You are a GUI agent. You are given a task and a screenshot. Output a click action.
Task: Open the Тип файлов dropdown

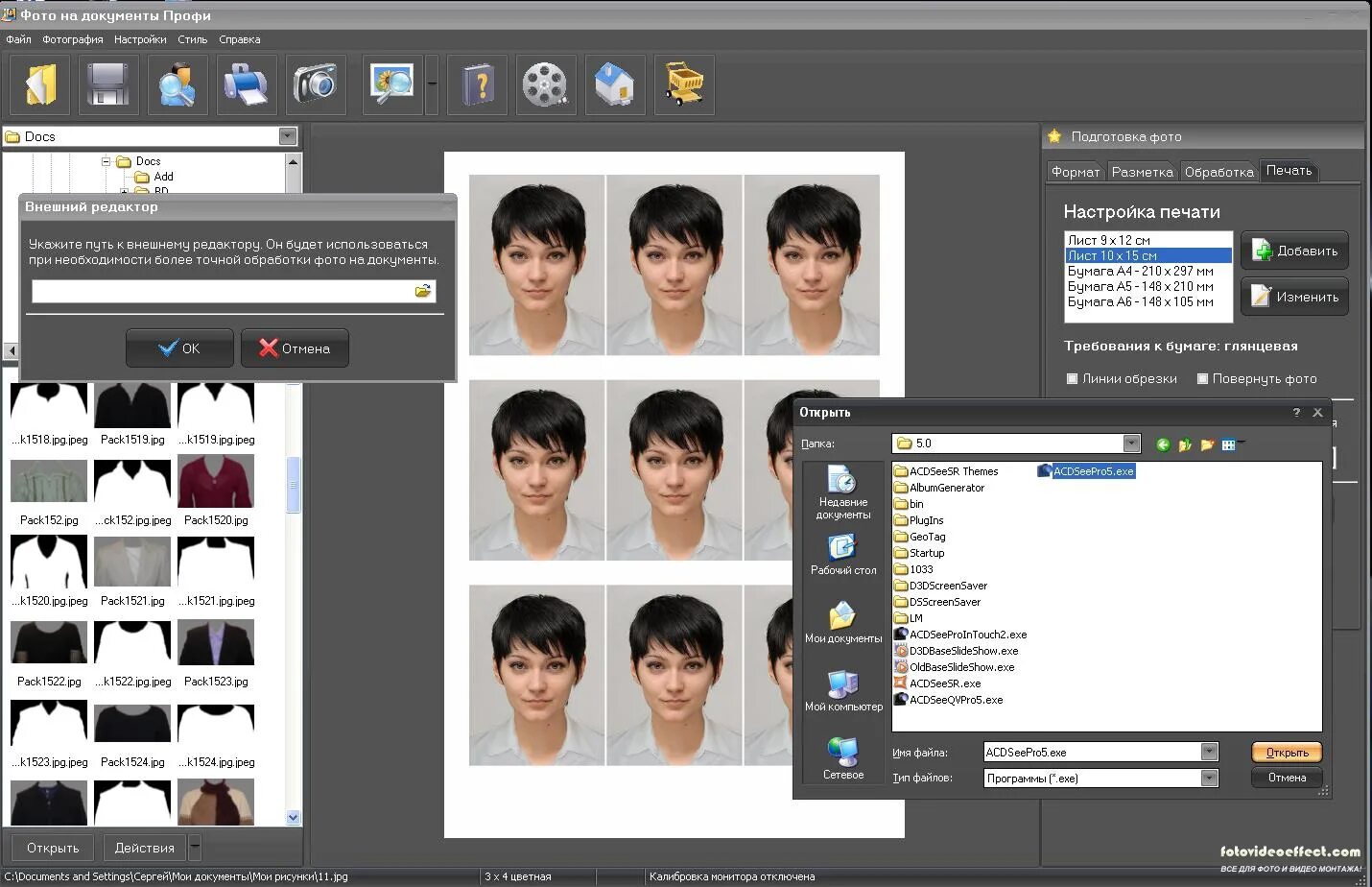[1210, 778]
